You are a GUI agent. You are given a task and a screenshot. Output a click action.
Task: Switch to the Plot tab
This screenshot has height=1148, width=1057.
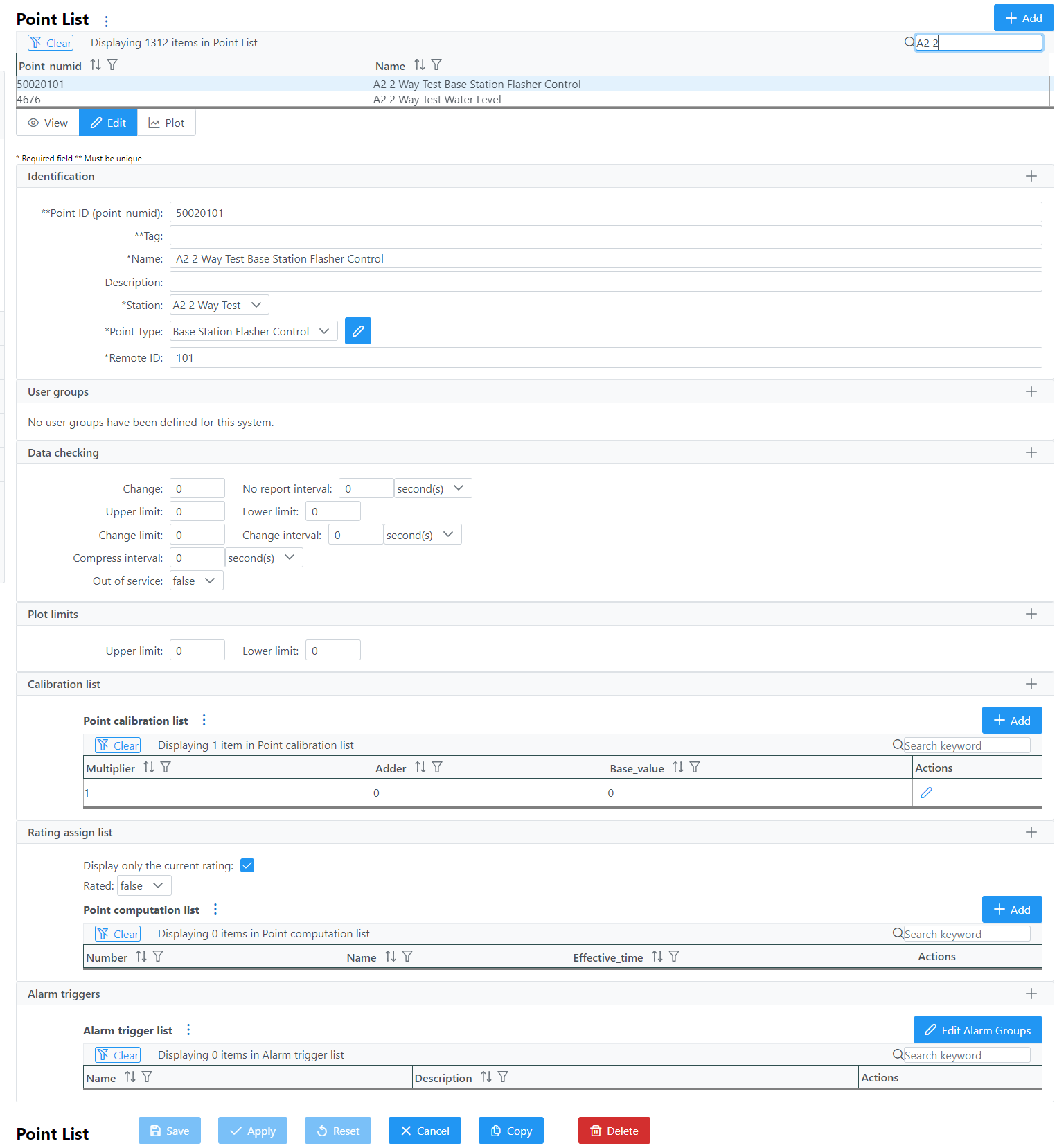(166, 123)
